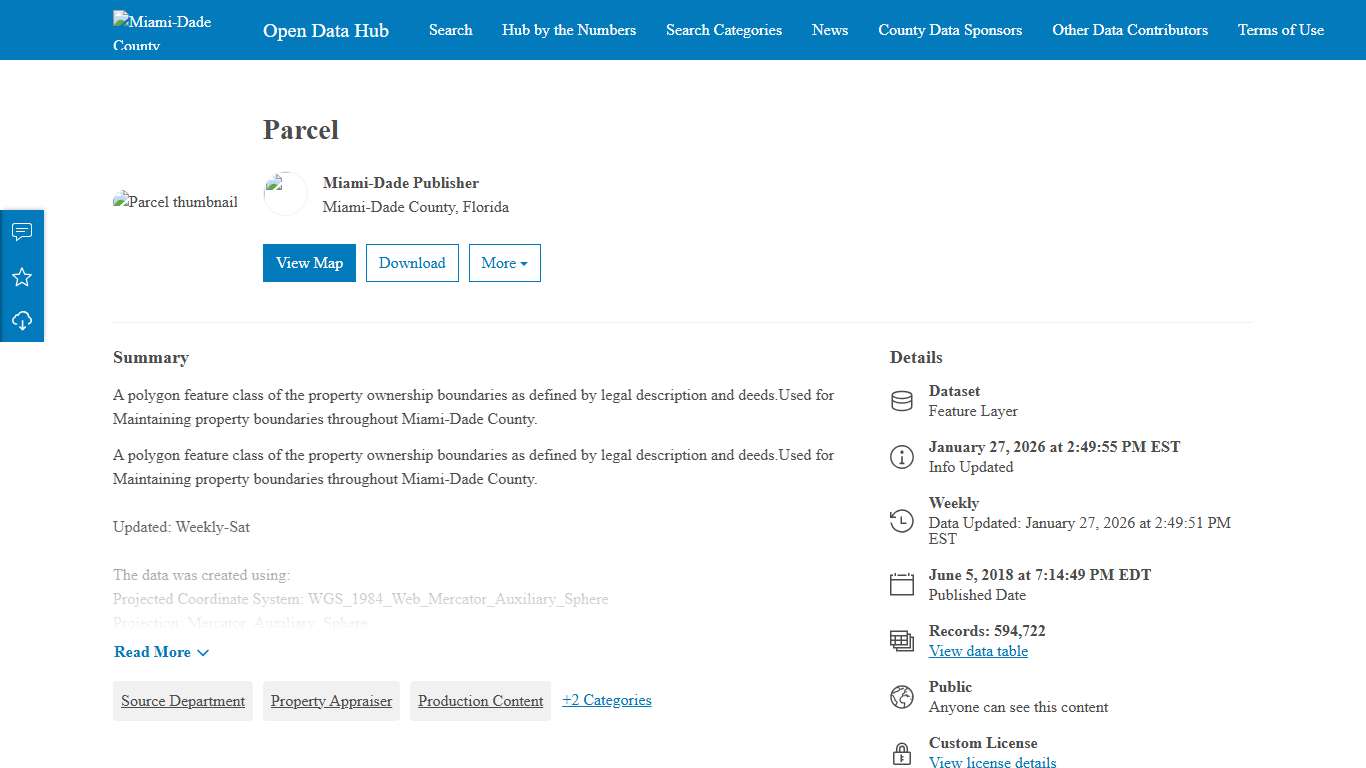Click the calendar icon beside Published Date
Viewport: 1366px width, 768px height.
click(x=901, y=584)
